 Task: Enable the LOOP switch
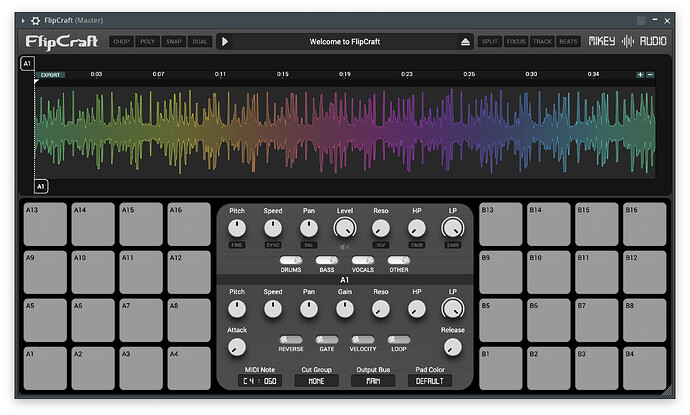point(399,339)
